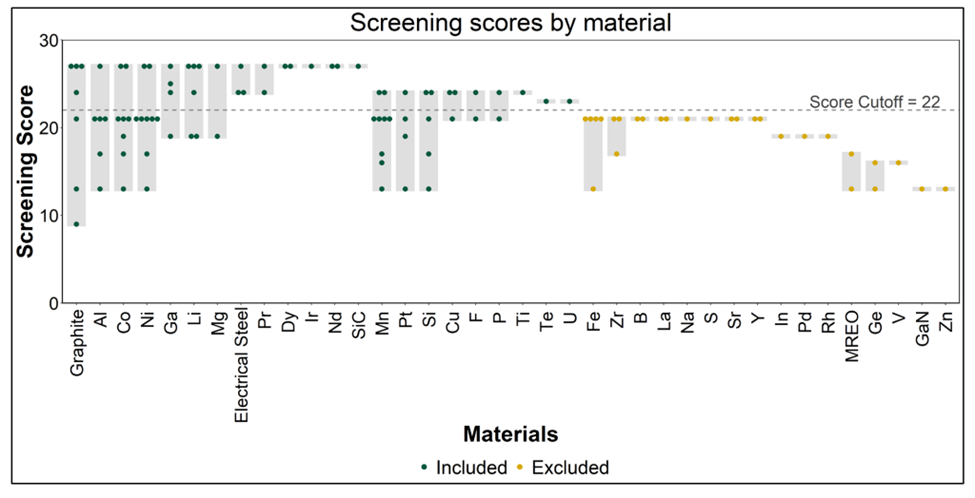Click the y-axis tick label 30

point(48,40)
